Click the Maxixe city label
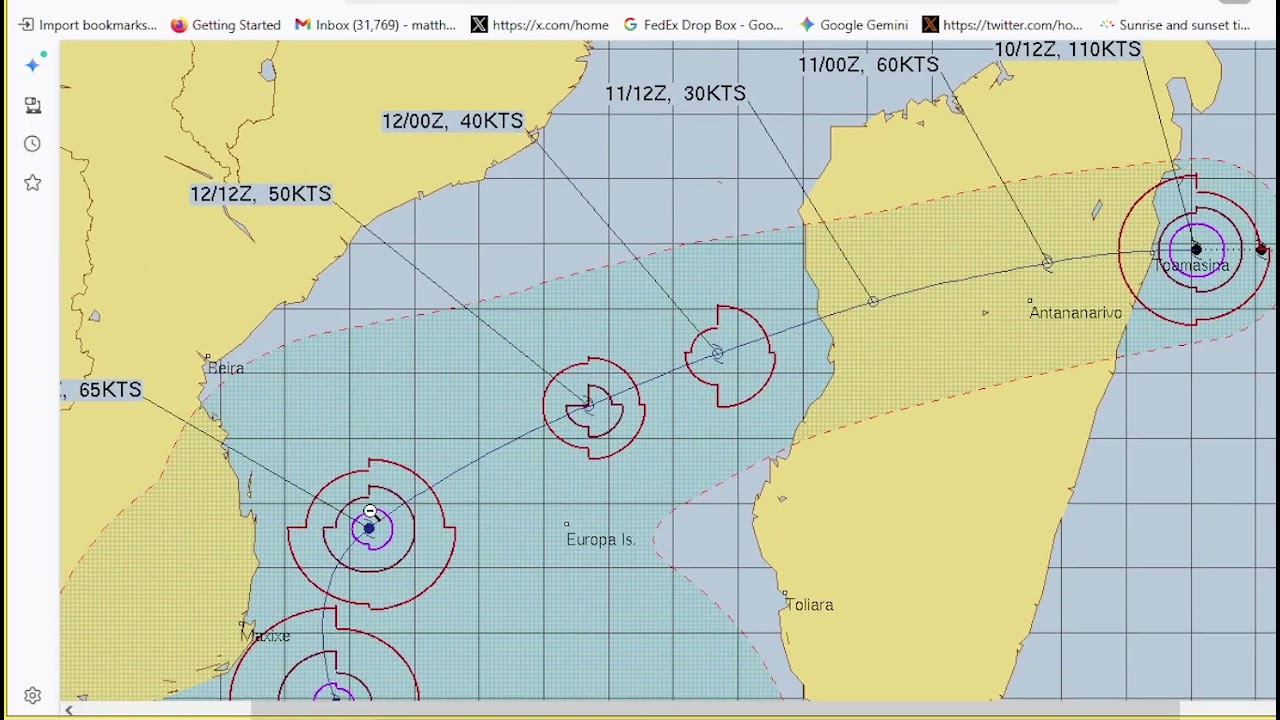Screen dimensions: 1280x720 265,637
